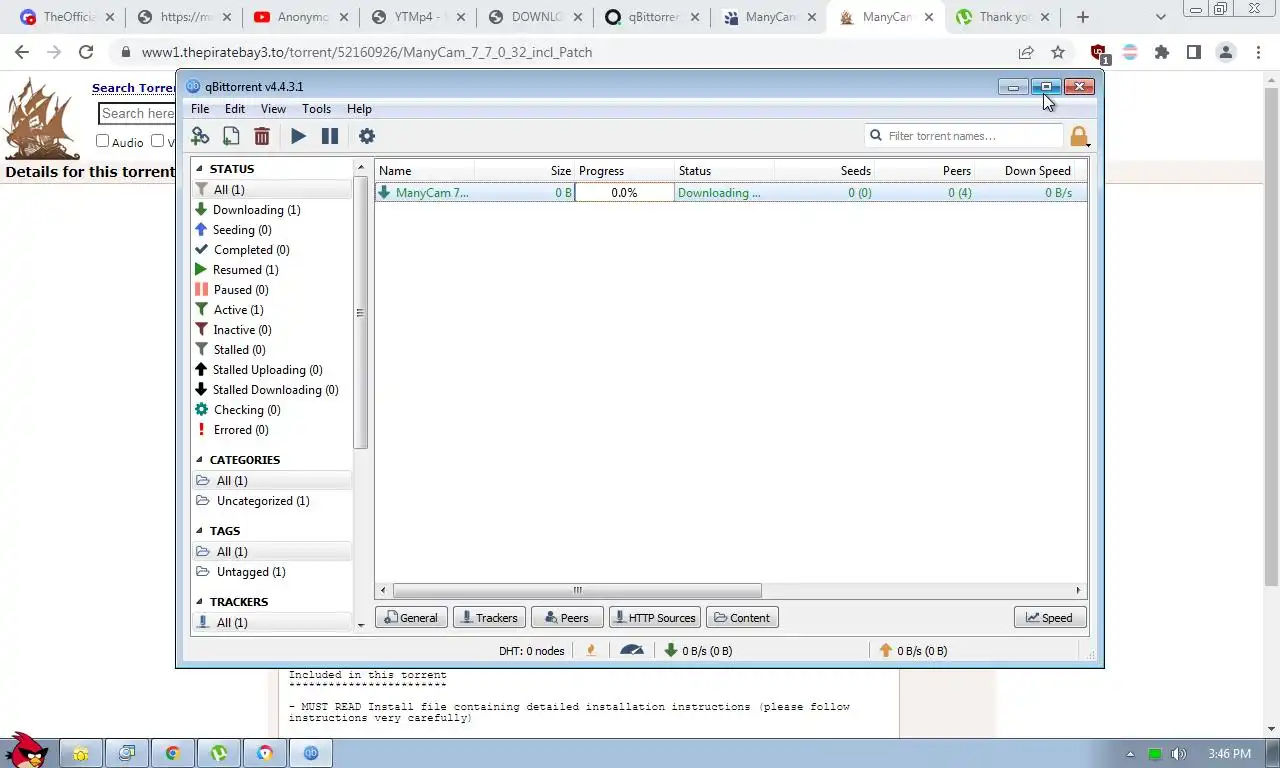Click Chrome share page icon
The width and height of the screenshot is (1280, 768).
pyautogui.click(x=1026, y=52)
